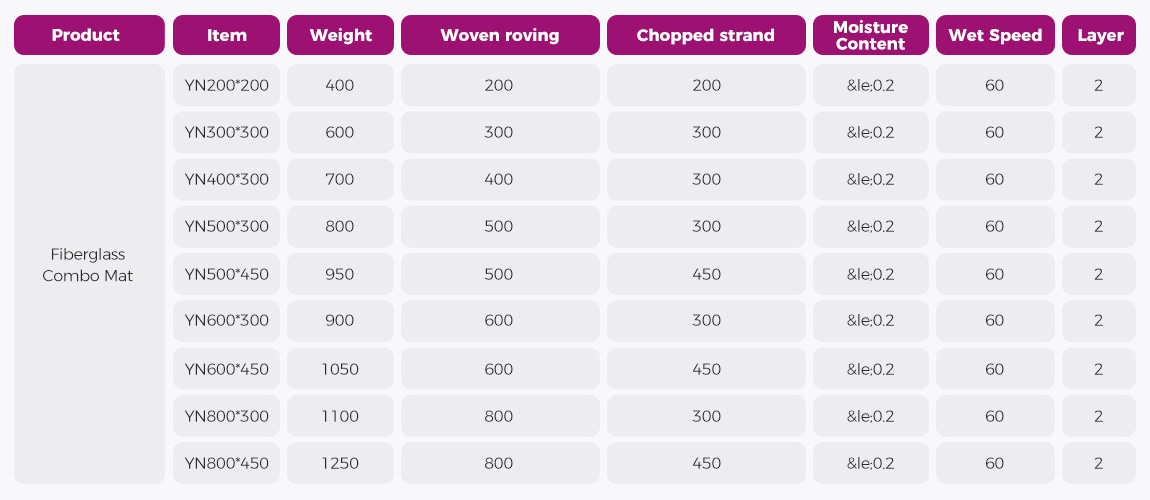Image resolution: width=1150 pixels, height=500 pixels.
Task: Click the Weight header cell
Action: coord(340,35)
